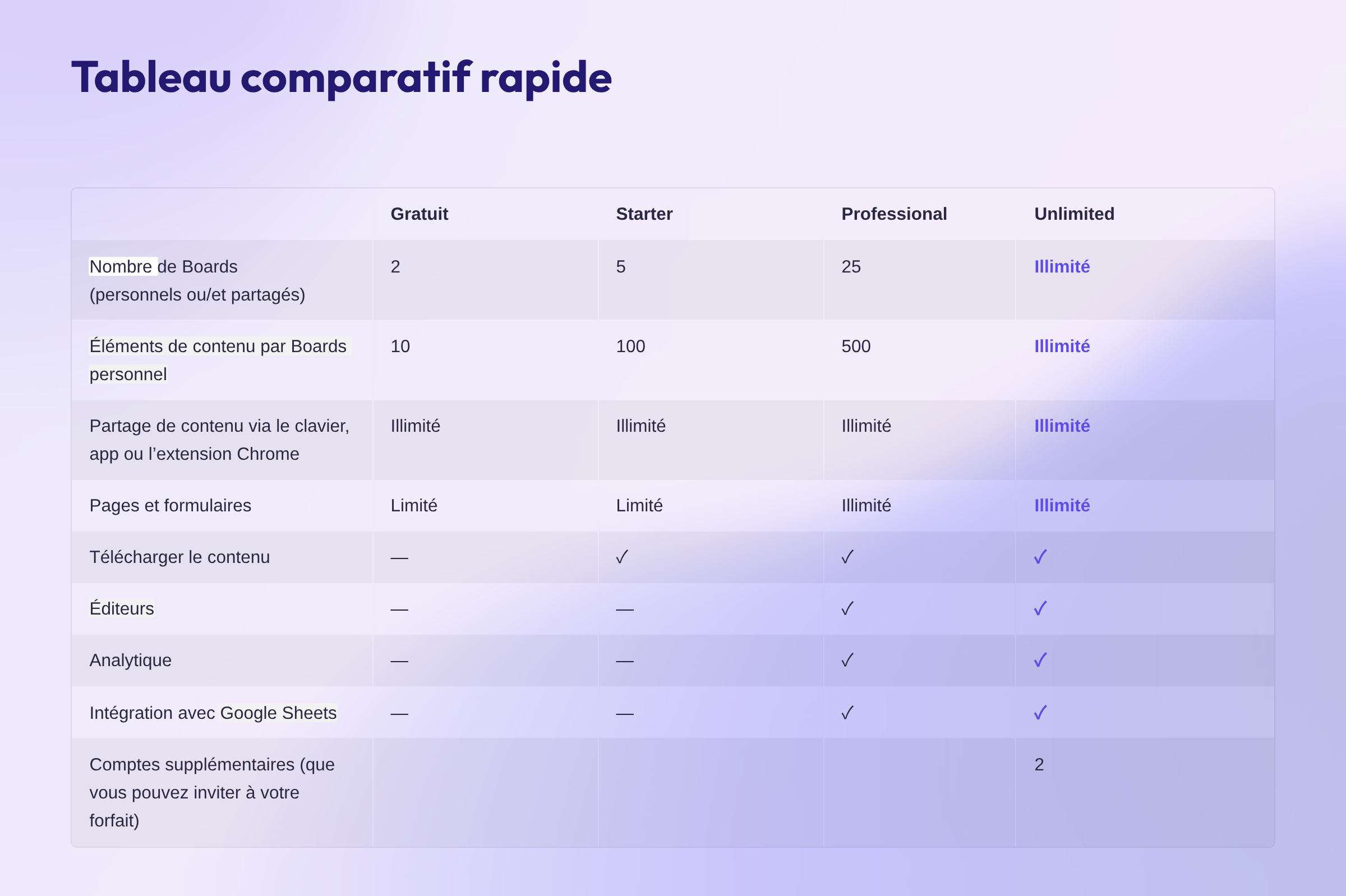Select the Gratuit column header
This screenshot has height=896, width=1346.
coord(419,214)
